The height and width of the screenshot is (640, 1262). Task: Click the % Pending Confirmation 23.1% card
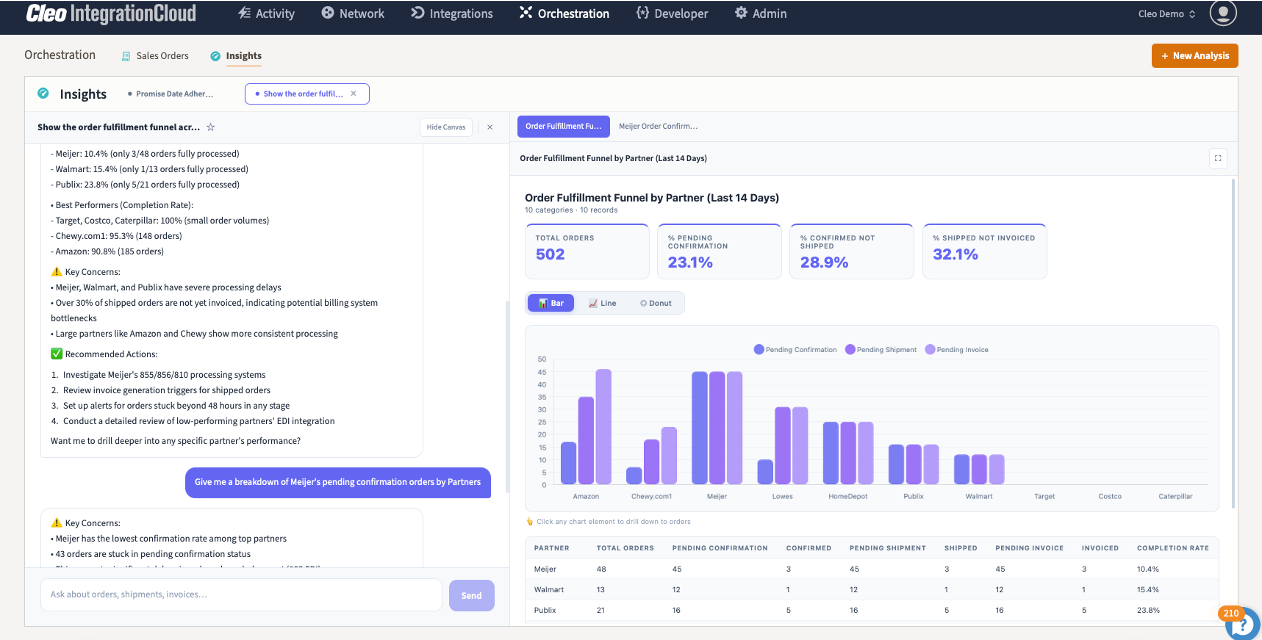[x=718, y=251]
